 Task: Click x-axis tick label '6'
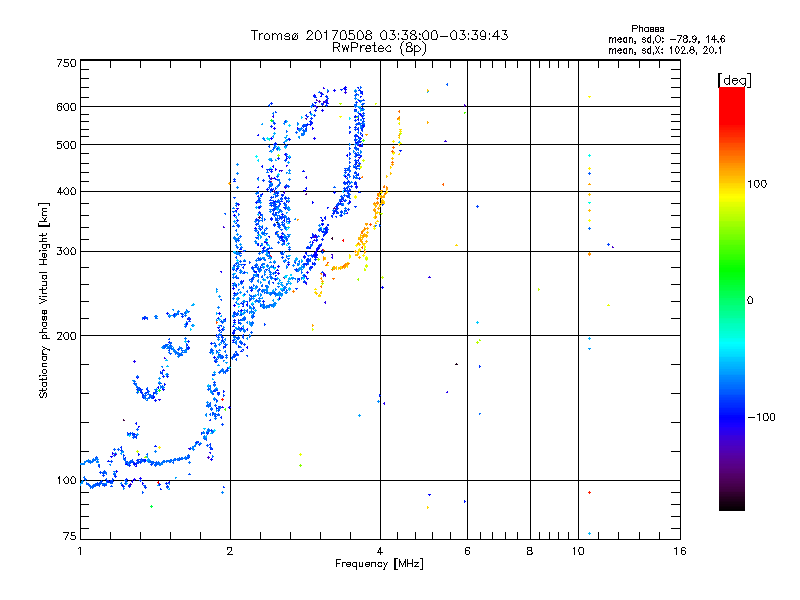pyautogui.click(x=467, y=551)
